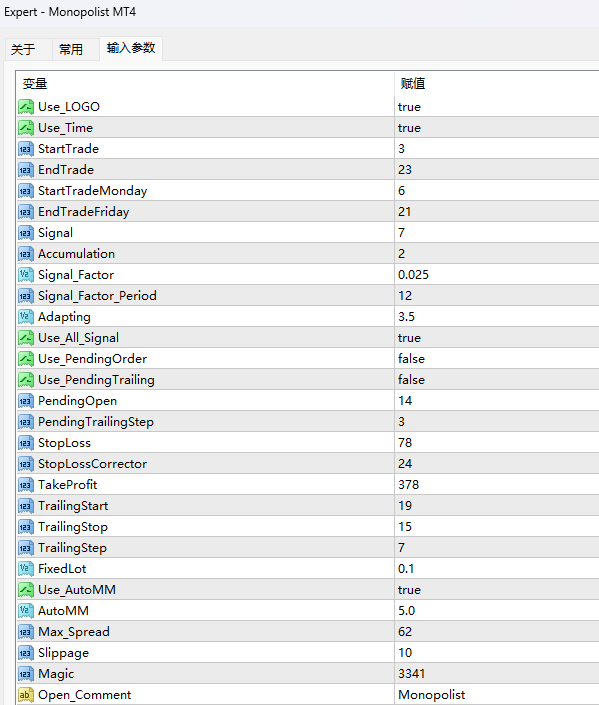599x705 pixels.
Task: Toggle the Use_All_Signal true value
Action: coord(496,338)
